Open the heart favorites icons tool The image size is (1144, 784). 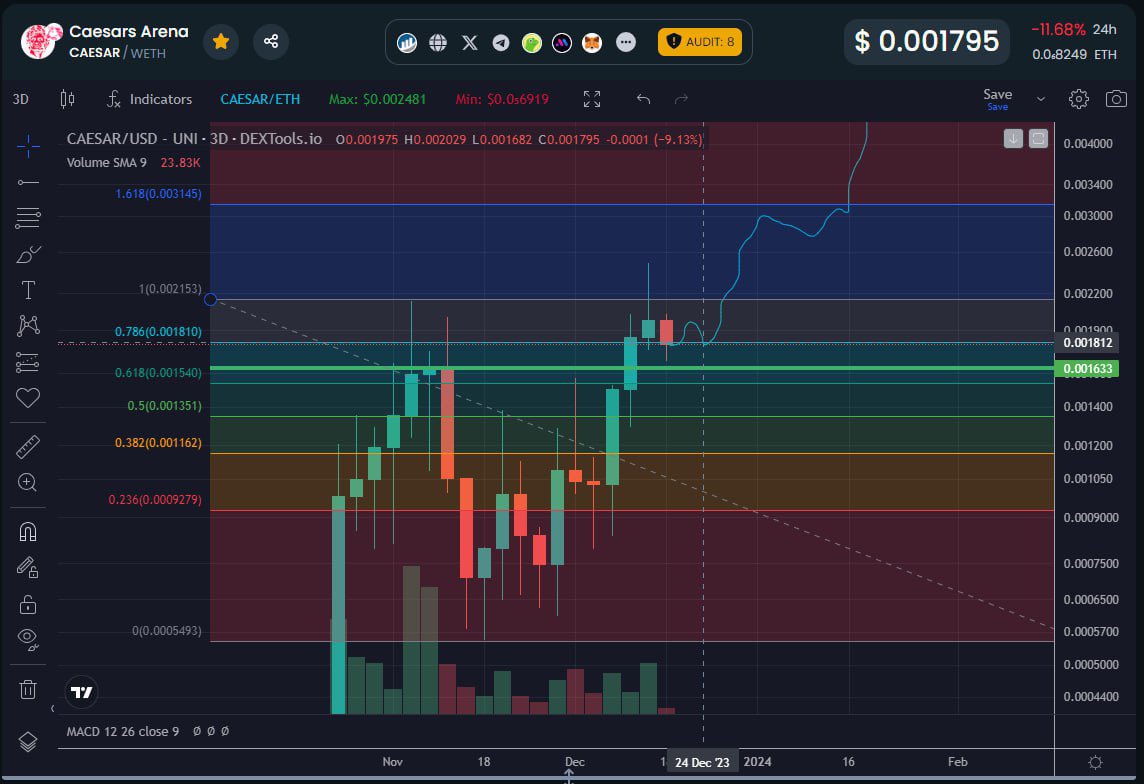(28, 397)
